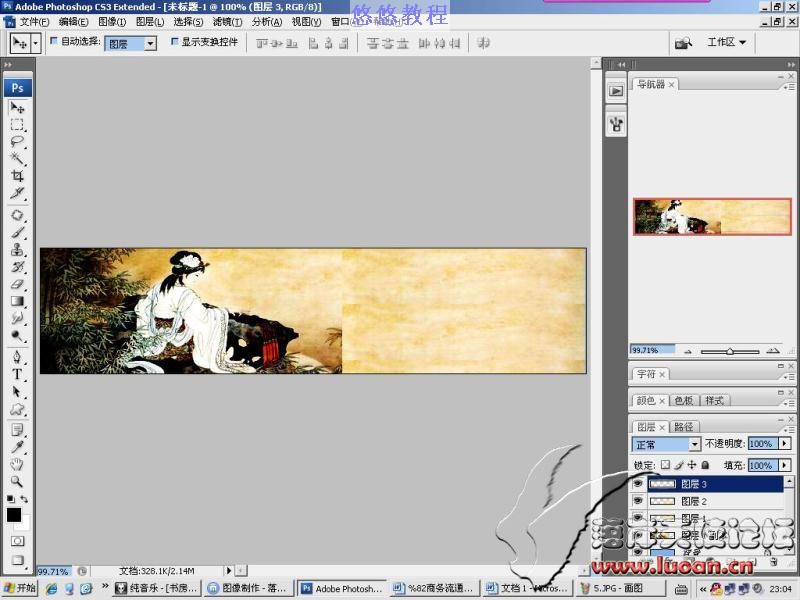The image size is (800, 600).
Task: Open the 图层(L) menu
Action: 150,22
